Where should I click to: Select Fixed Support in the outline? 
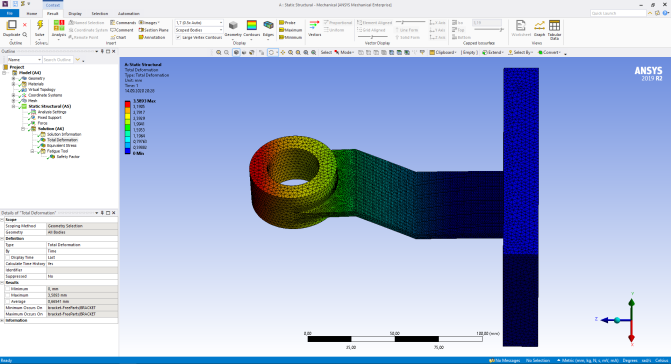point(49,118)
